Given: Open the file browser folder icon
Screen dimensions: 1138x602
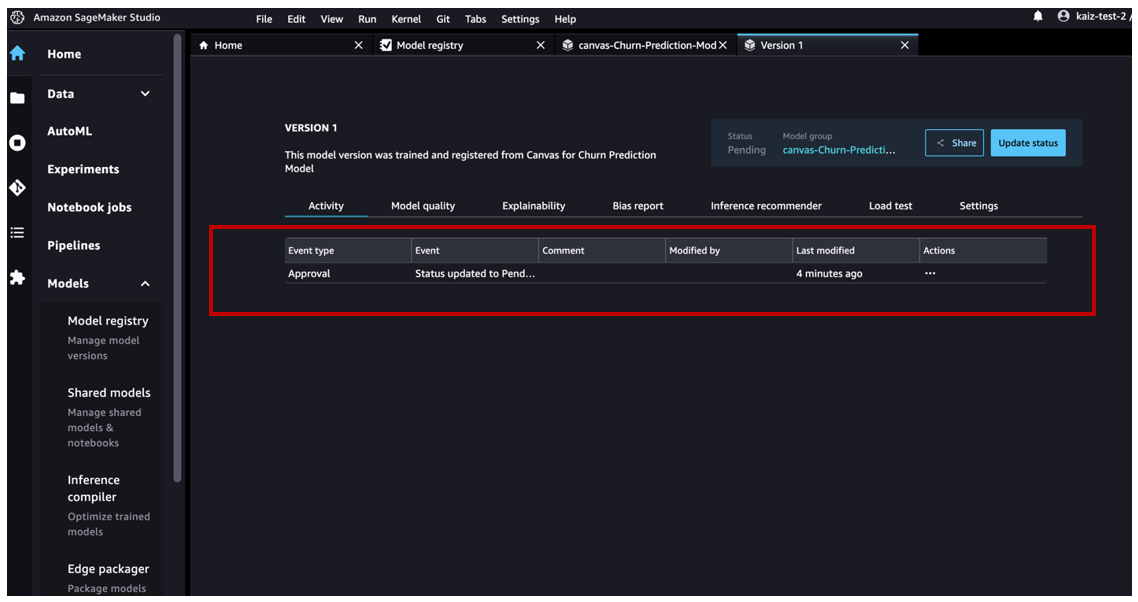Looking at the screenshot, I should click(x=17, y=98).
